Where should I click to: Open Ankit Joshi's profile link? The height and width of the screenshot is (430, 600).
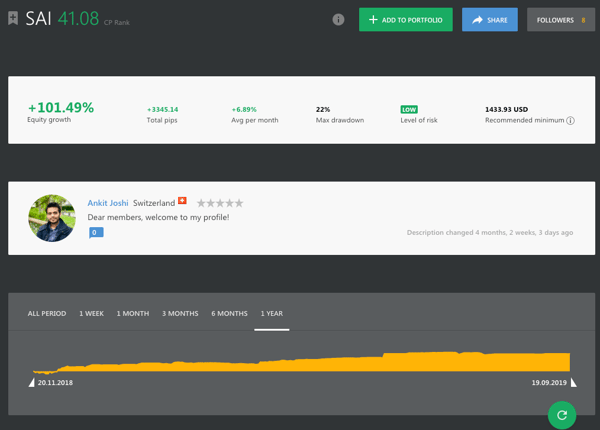pyautogui.click(x=108, y=203)
